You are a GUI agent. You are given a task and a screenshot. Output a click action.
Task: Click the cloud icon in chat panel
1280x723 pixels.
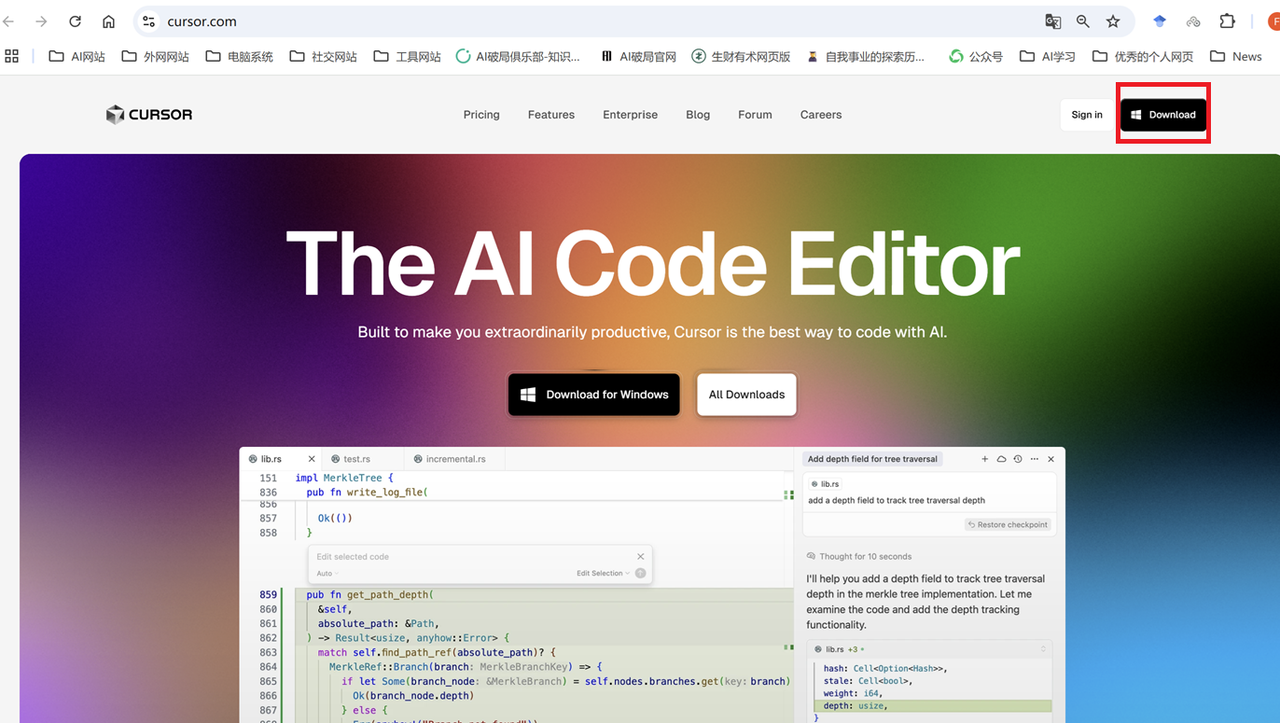click(1001, 459)
